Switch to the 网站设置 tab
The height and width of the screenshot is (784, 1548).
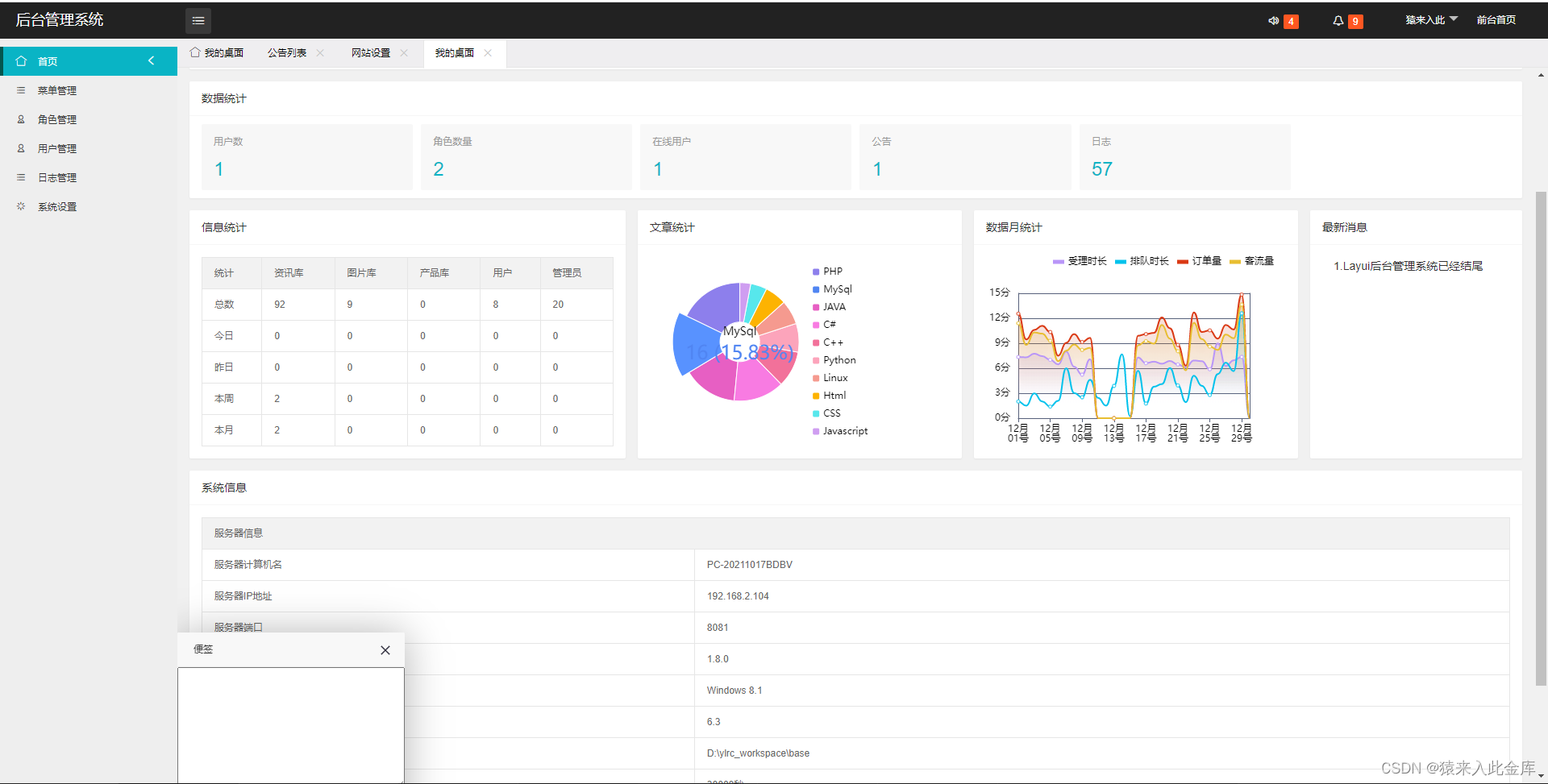(370, 52)
